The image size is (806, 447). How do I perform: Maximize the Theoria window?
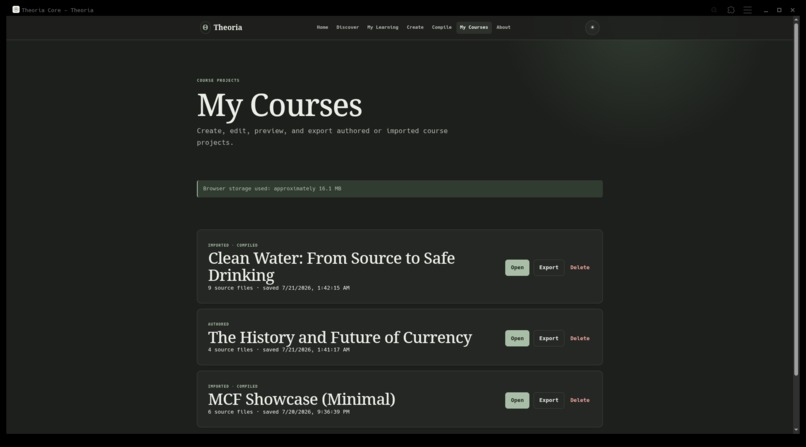(x=779, y=10)
